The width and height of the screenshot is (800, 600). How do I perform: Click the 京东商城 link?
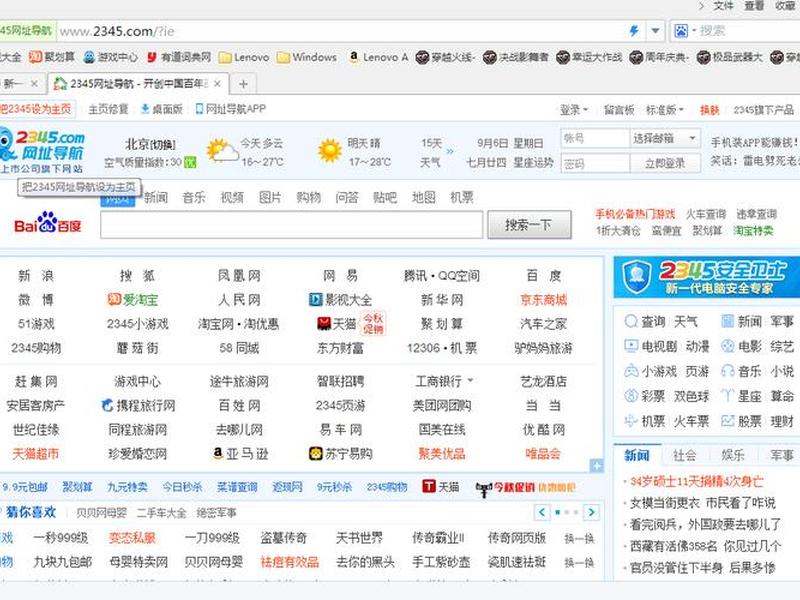[x=543, y=300]
